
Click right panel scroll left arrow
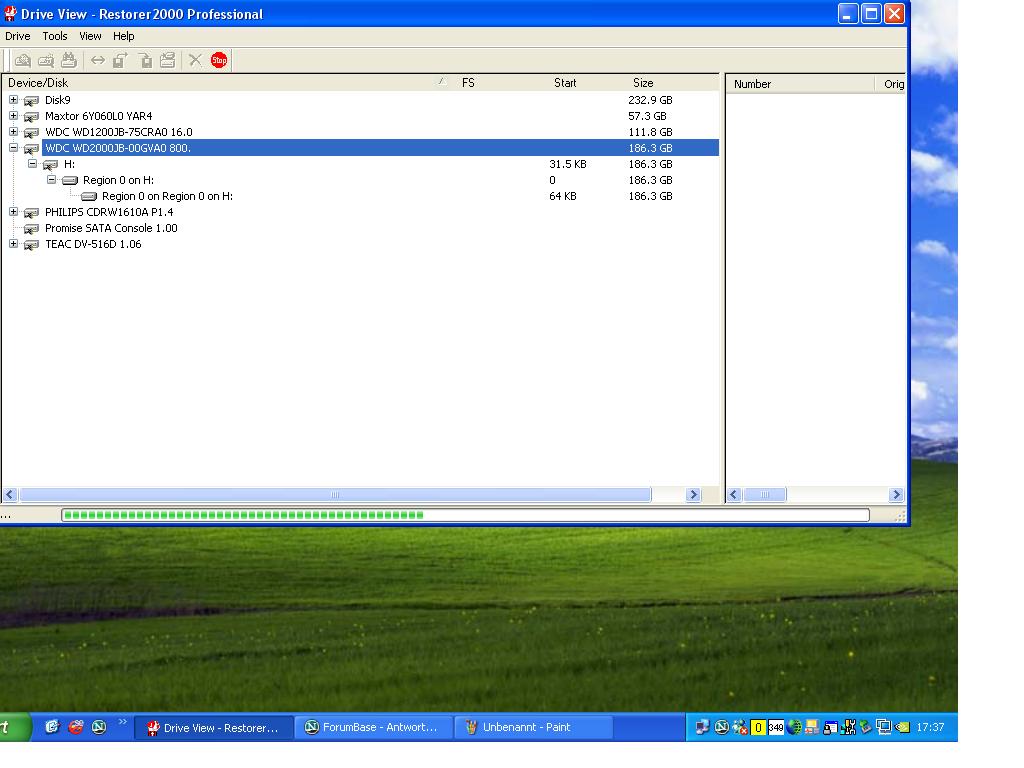[734, 495]
